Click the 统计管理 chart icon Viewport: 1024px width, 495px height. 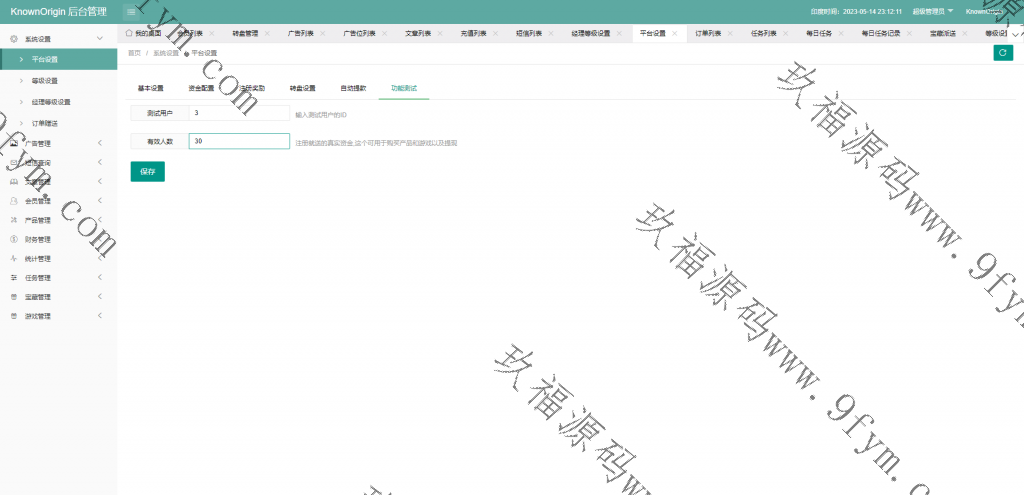click(x=14, y=258)
